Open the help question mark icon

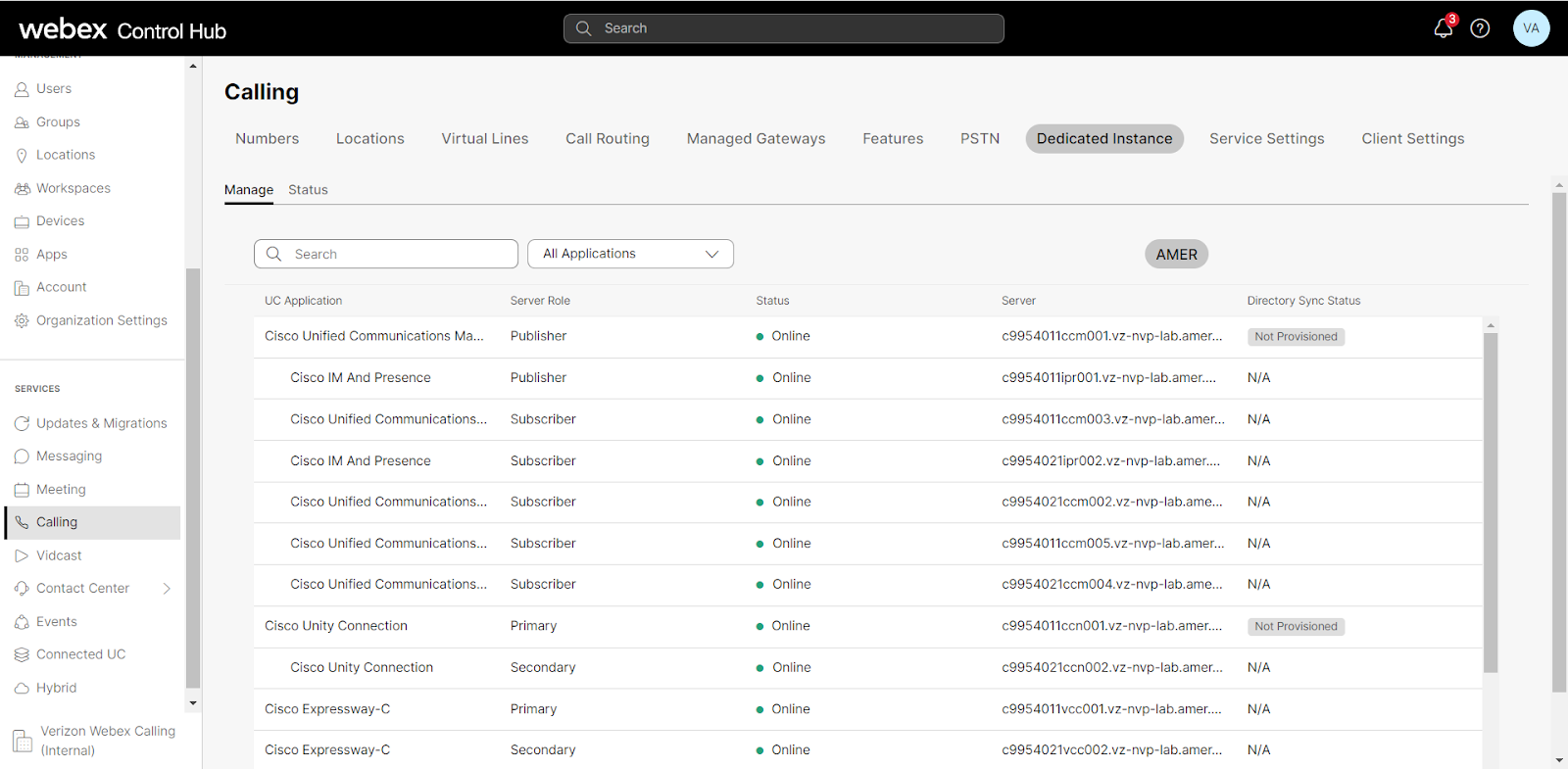[1480, 28]
